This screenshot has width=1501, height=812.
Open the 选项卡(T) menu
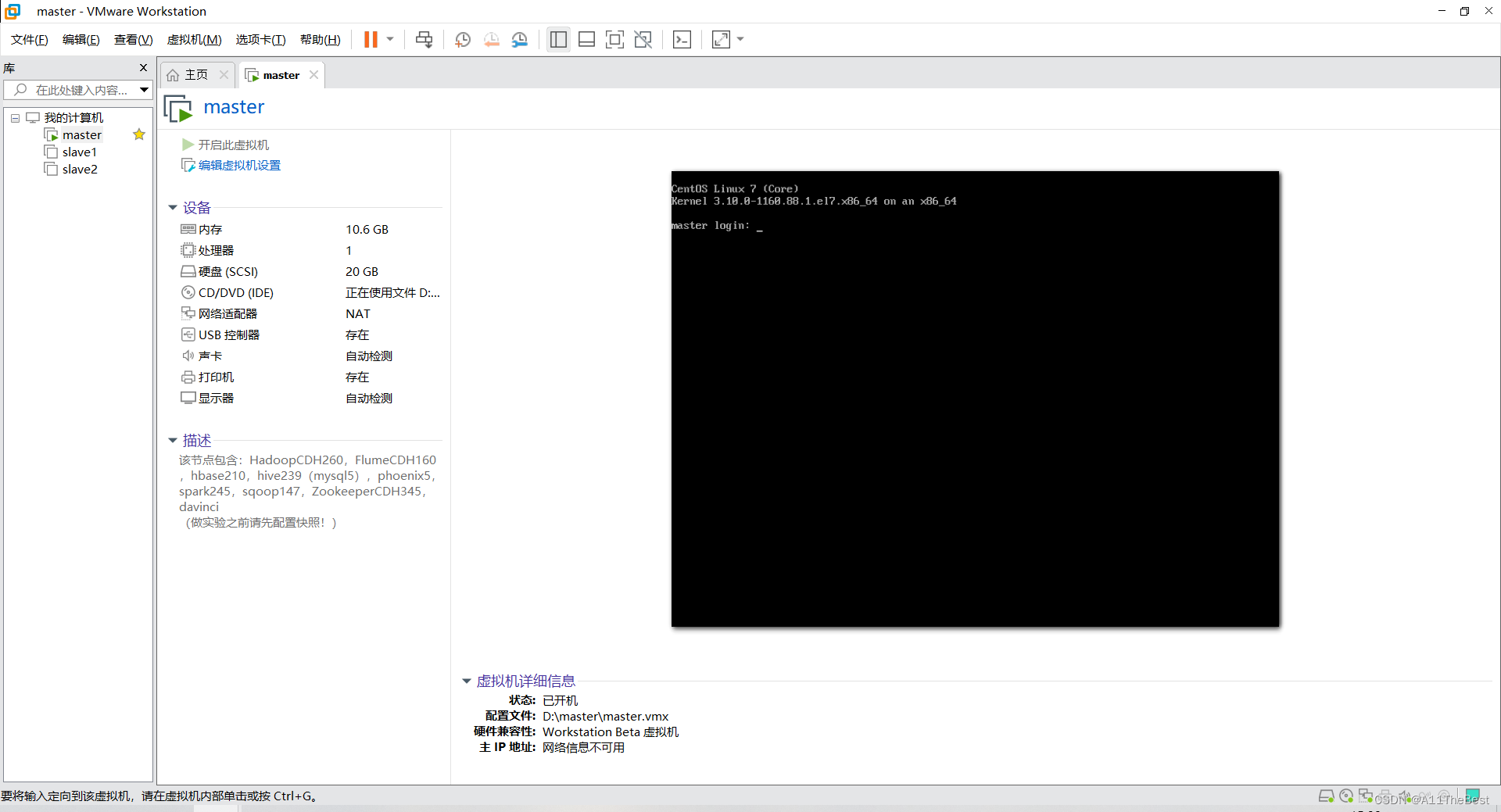point(261,39)
